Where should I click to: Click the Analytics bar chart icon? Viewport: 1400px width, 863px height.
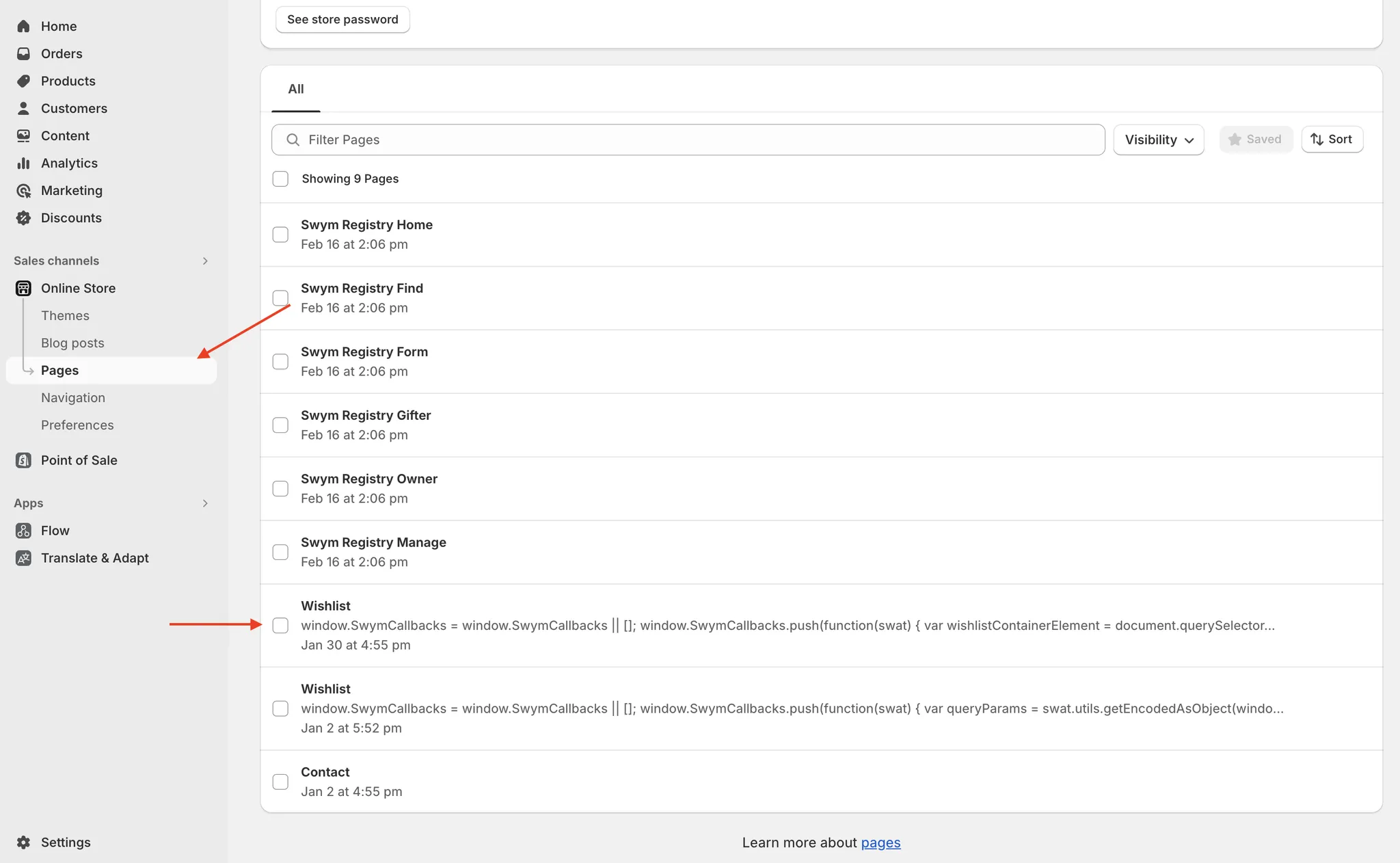point(23,163)
